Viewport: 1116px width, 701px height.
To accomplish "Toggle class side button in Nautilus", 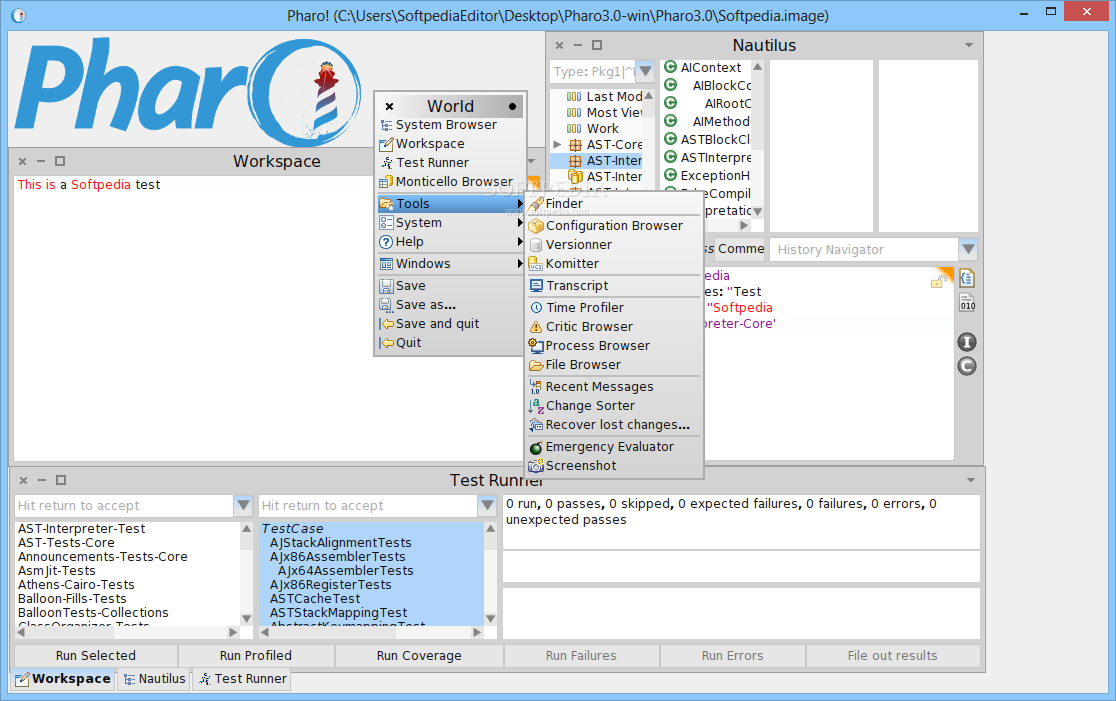I will pos(967,367).
